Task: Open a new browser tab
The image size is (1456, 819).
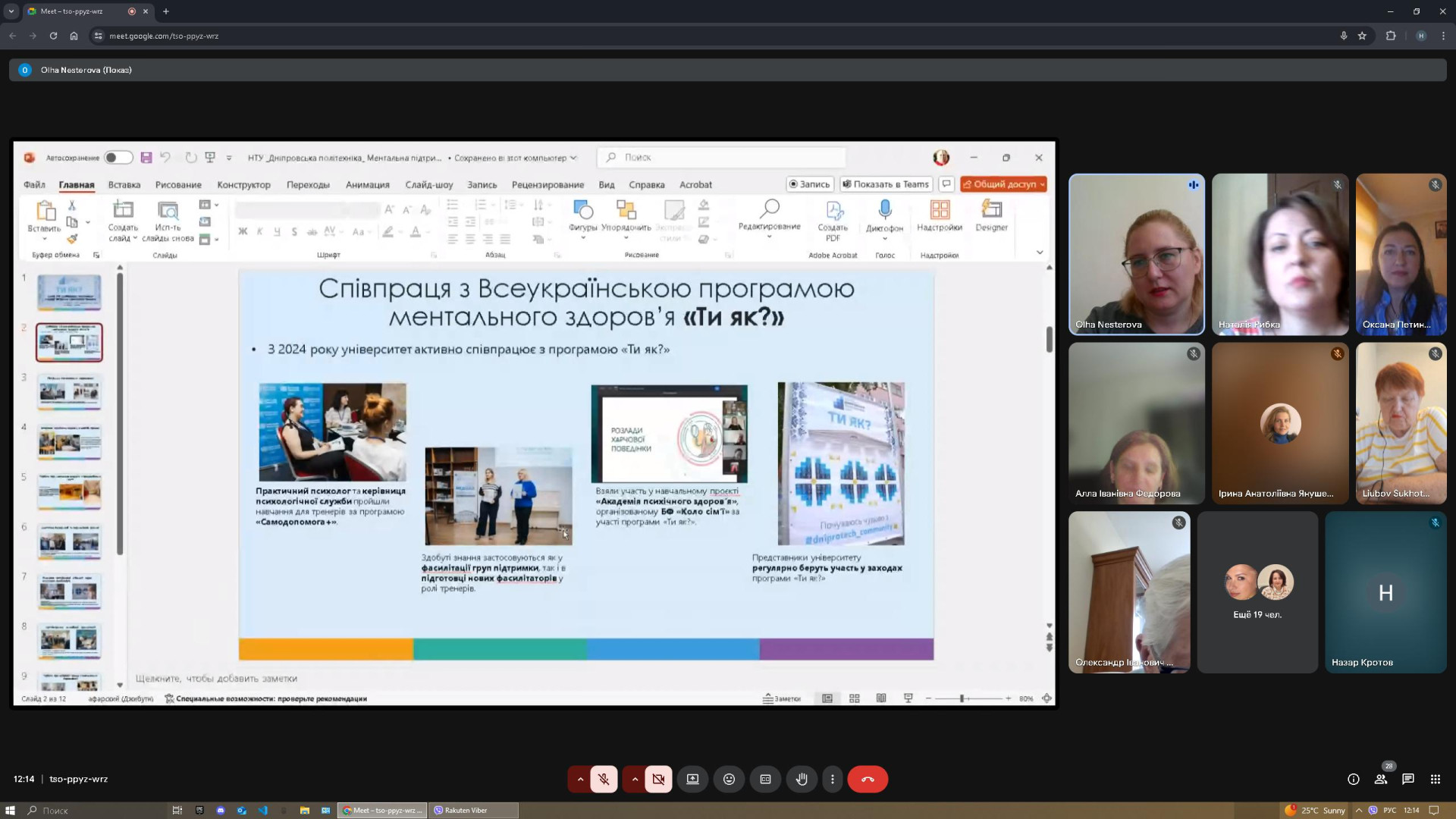Action: [x=166, y=11]
